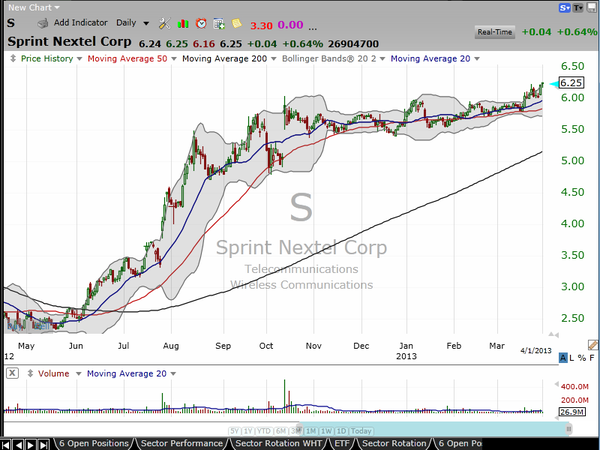Image resolution: width=600 pixels, height=450 pixels.
Task: Click the magenta 0.00 value in toolbar
Action: click(290, 25)
